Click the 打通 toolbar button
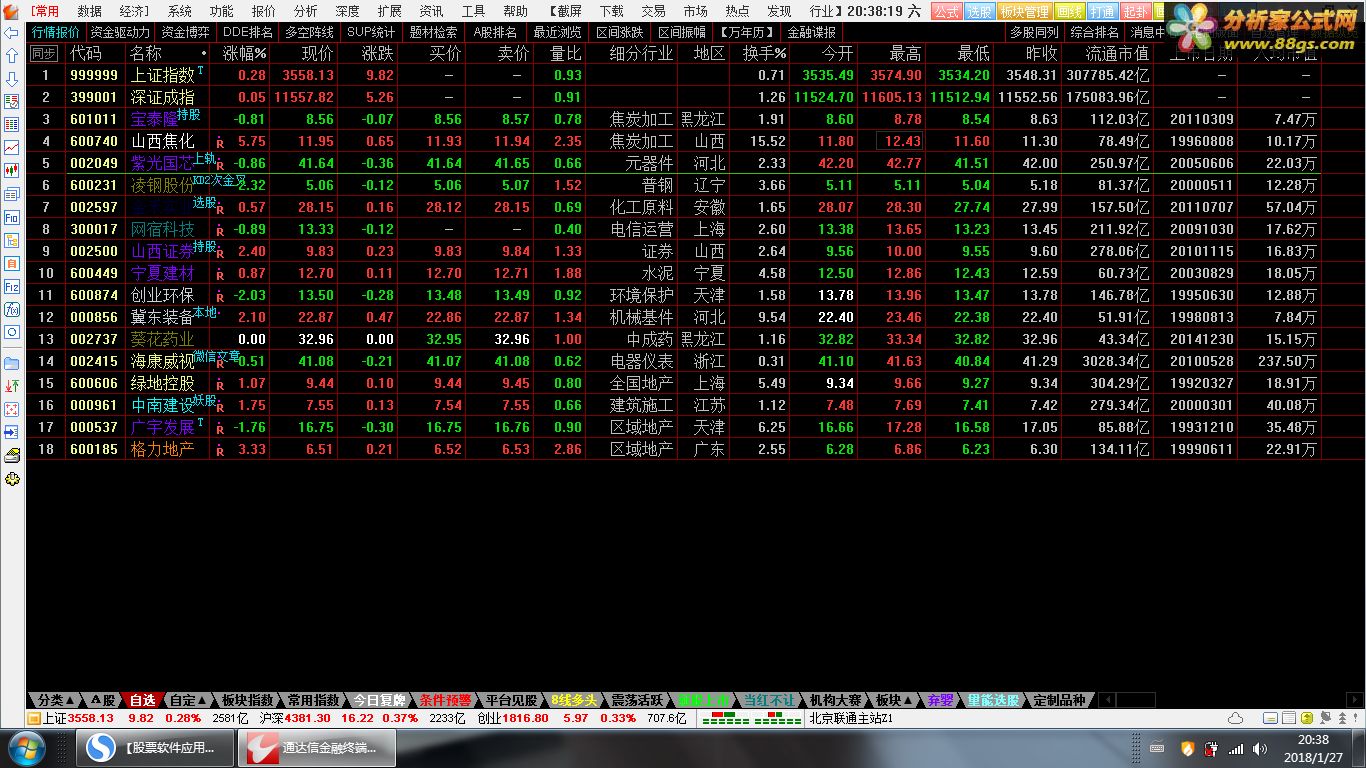The image size is (1366, 768). (x=1102, y=11)
